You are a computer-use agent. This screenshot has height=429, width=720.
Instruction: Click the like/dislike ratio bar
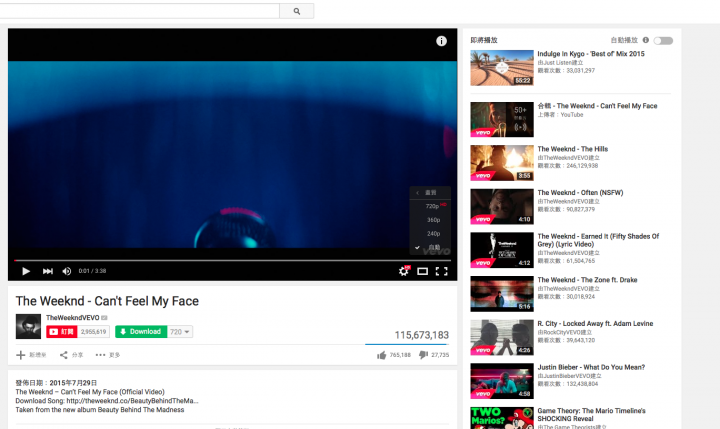[x=407, y=344]
